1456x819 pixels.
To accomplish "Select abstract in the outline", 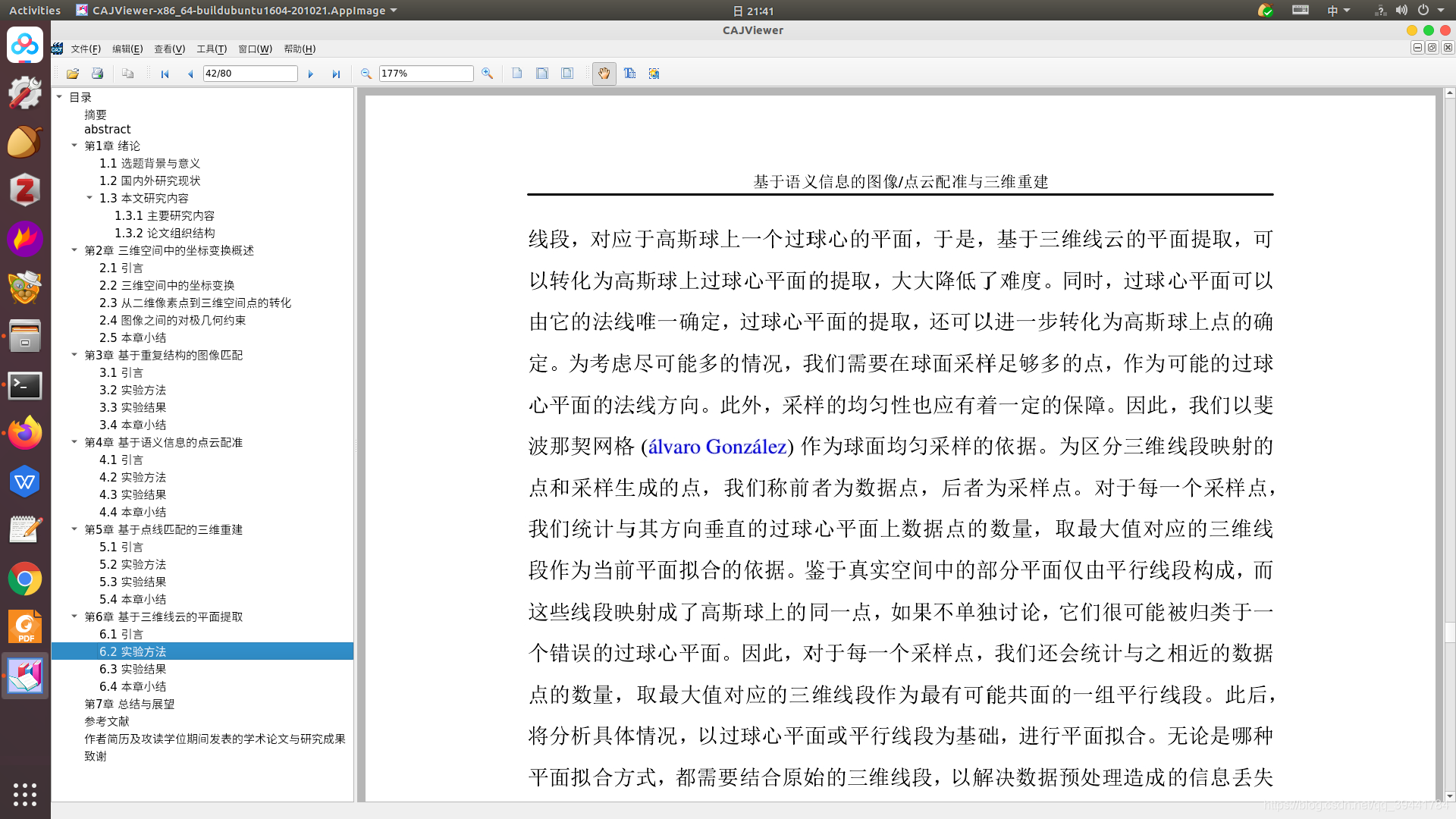I will 107,129.
